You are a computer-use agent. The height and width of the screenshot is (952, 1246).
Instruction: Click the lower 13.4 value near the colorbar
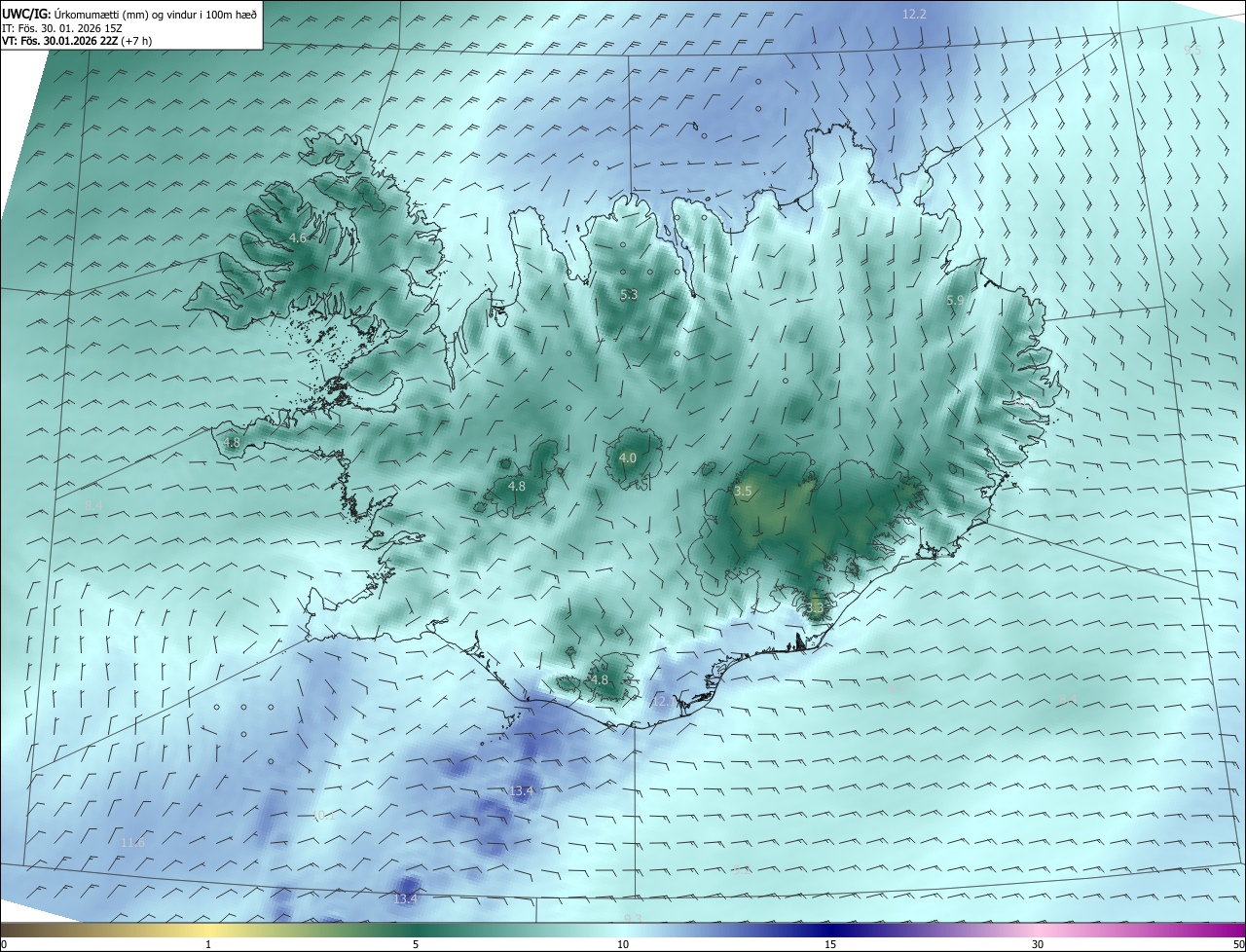pyautogui.click(x=405, y=898)
